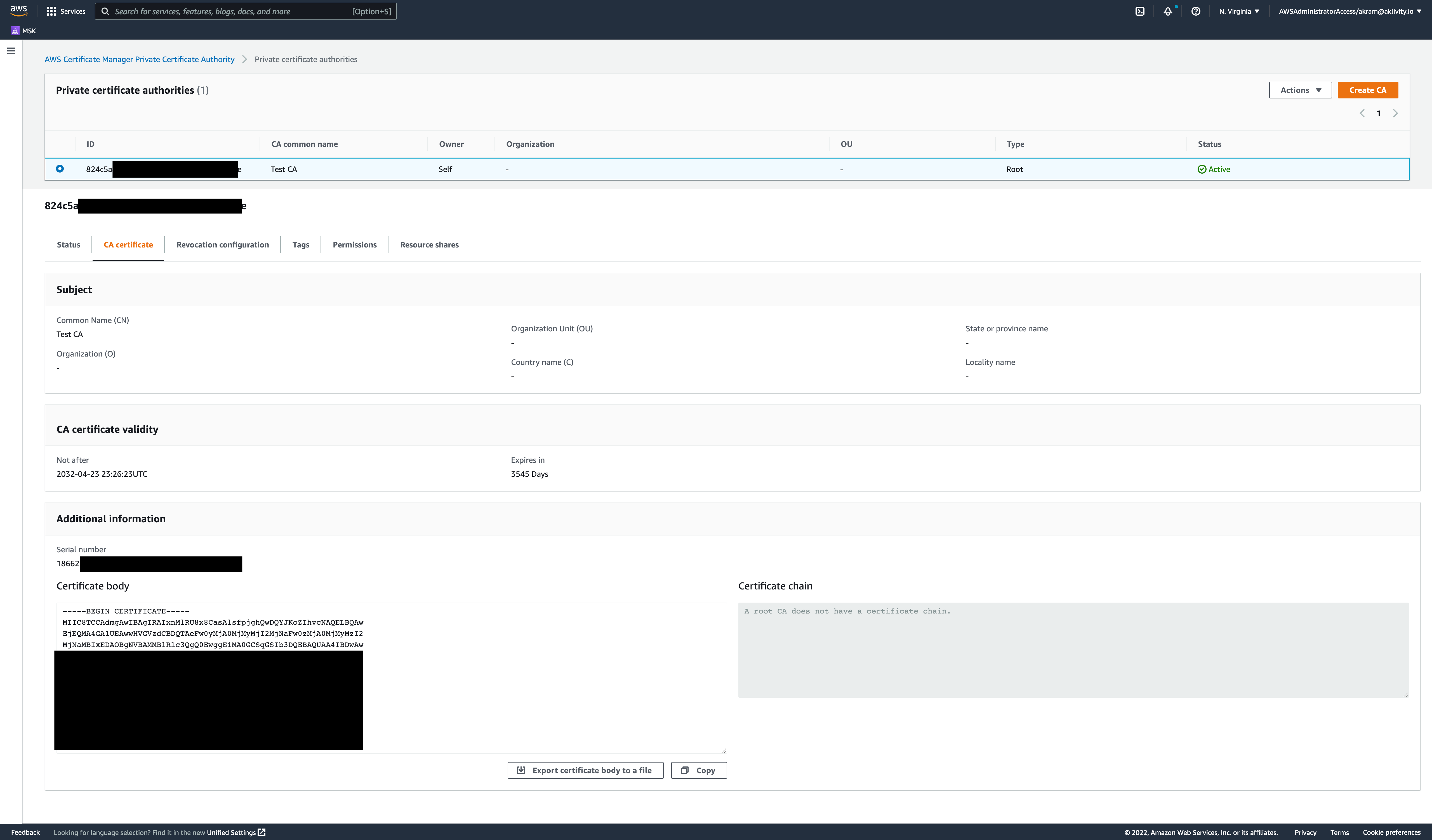This screenshot has height=840, width=1432.
Task: Open AWS CloudShell from the top bar
Action: coord(1139,11)
